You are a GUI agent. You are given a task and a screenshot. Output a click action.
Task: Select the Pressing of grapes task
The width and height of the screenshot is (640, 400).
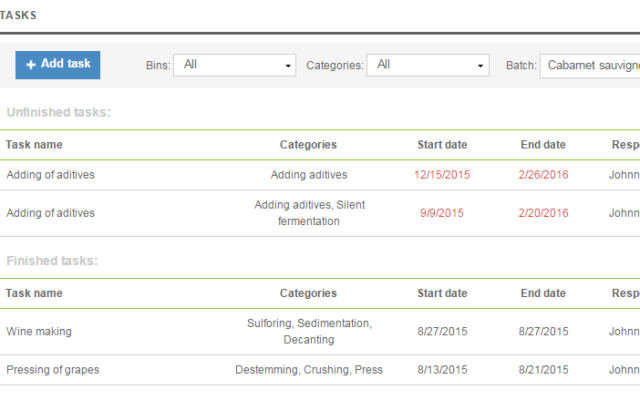(53, 370)
